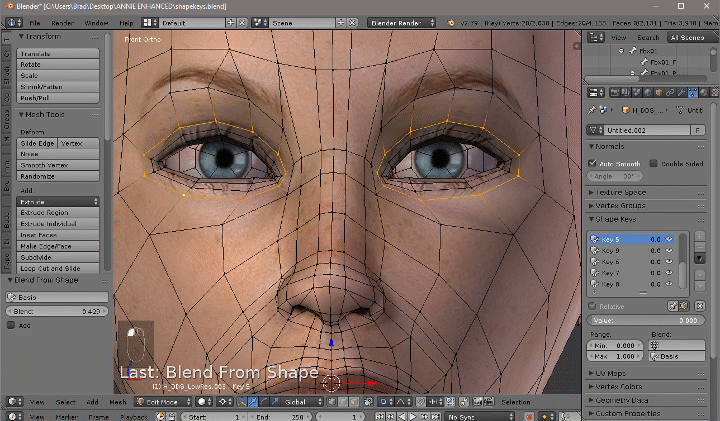Switch outliner to Search menu

pyautogui.click(x=648, y=37)
